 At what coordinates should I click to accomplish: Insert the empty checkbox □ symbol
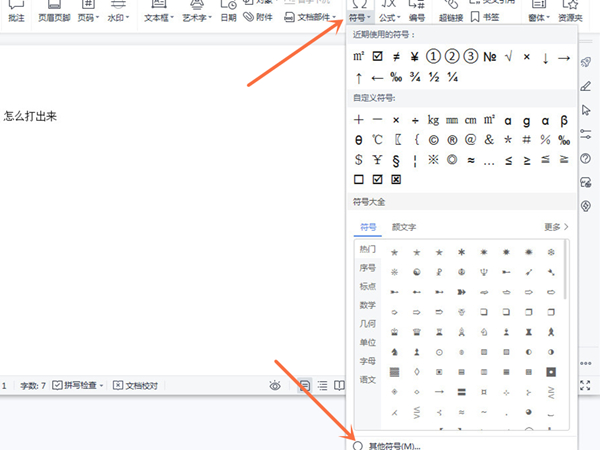tap(358, 179)
